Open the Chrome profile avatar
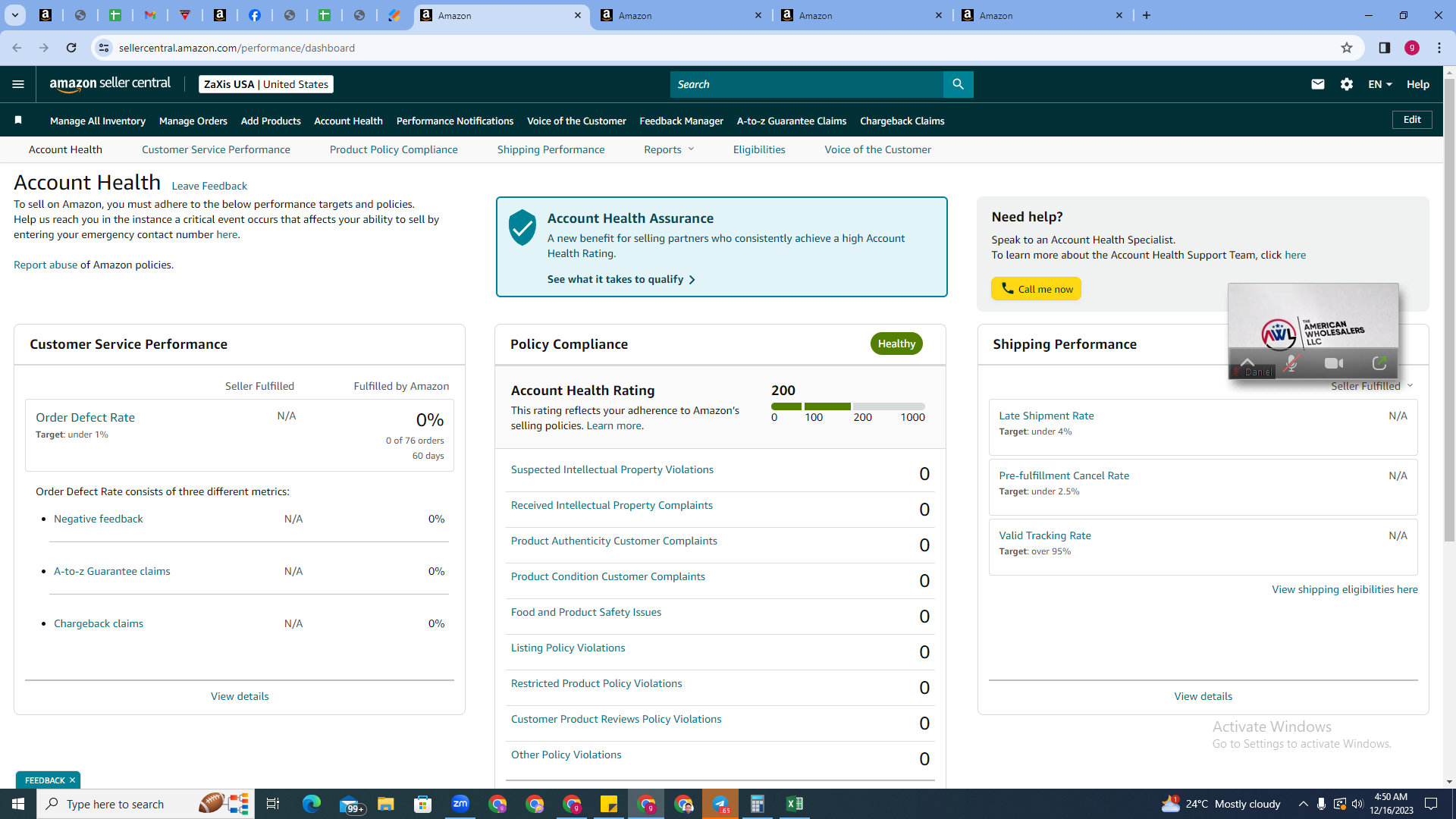This screenshot has width=1456, height=819. click(1412, 48)
